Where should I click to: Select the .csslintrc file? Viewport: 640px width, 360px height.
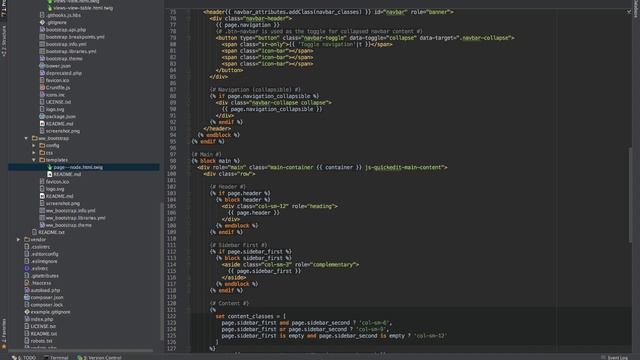click(x=40, y=247)
